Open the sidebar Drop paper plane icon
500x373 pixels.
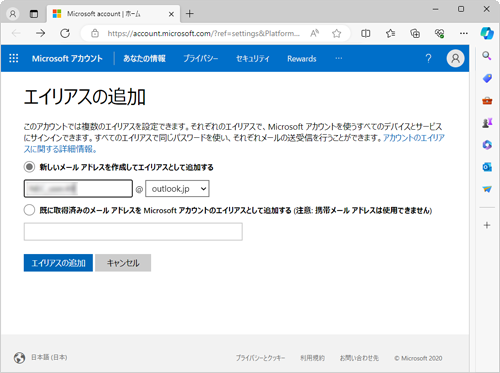(487, 189)
